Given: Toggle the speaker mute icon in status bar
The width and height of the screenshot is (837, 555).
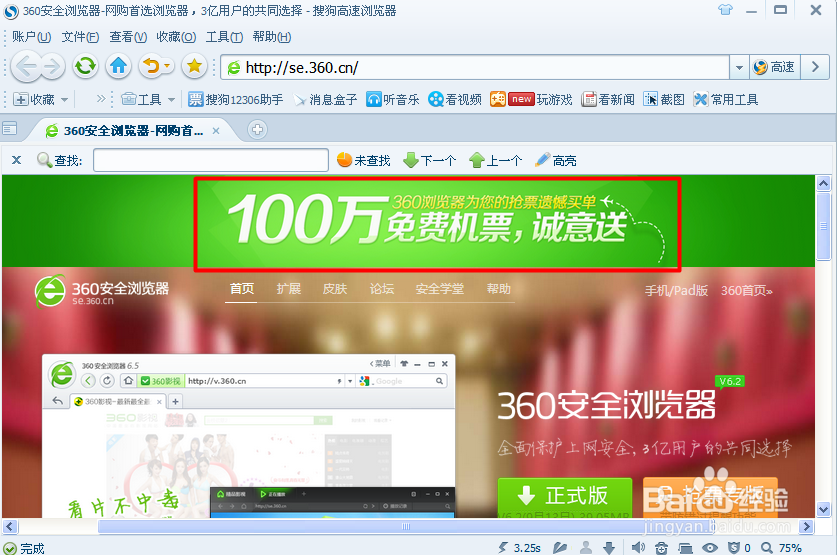Looking at the screenshot, I should pos(638,548).
